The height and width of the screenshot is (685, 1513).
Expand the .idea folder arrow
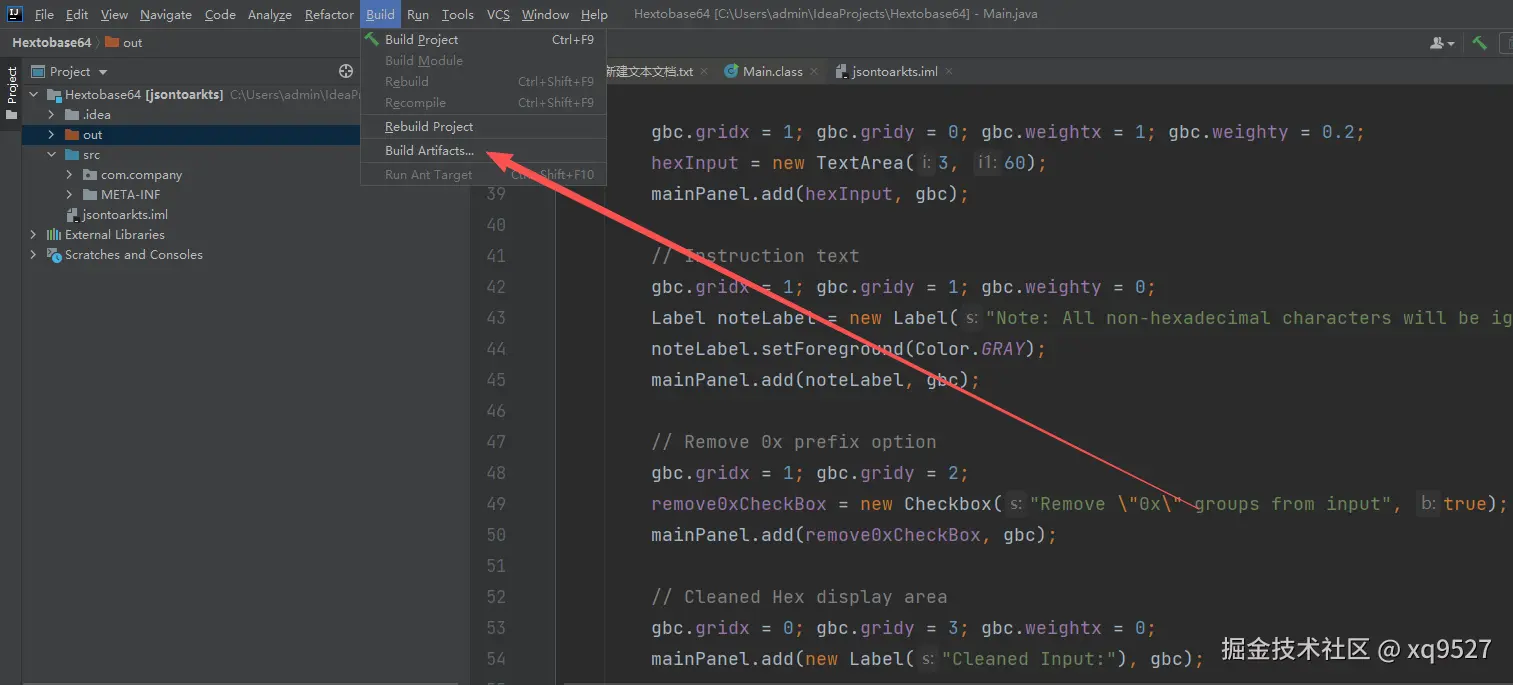tap(52, 114)
